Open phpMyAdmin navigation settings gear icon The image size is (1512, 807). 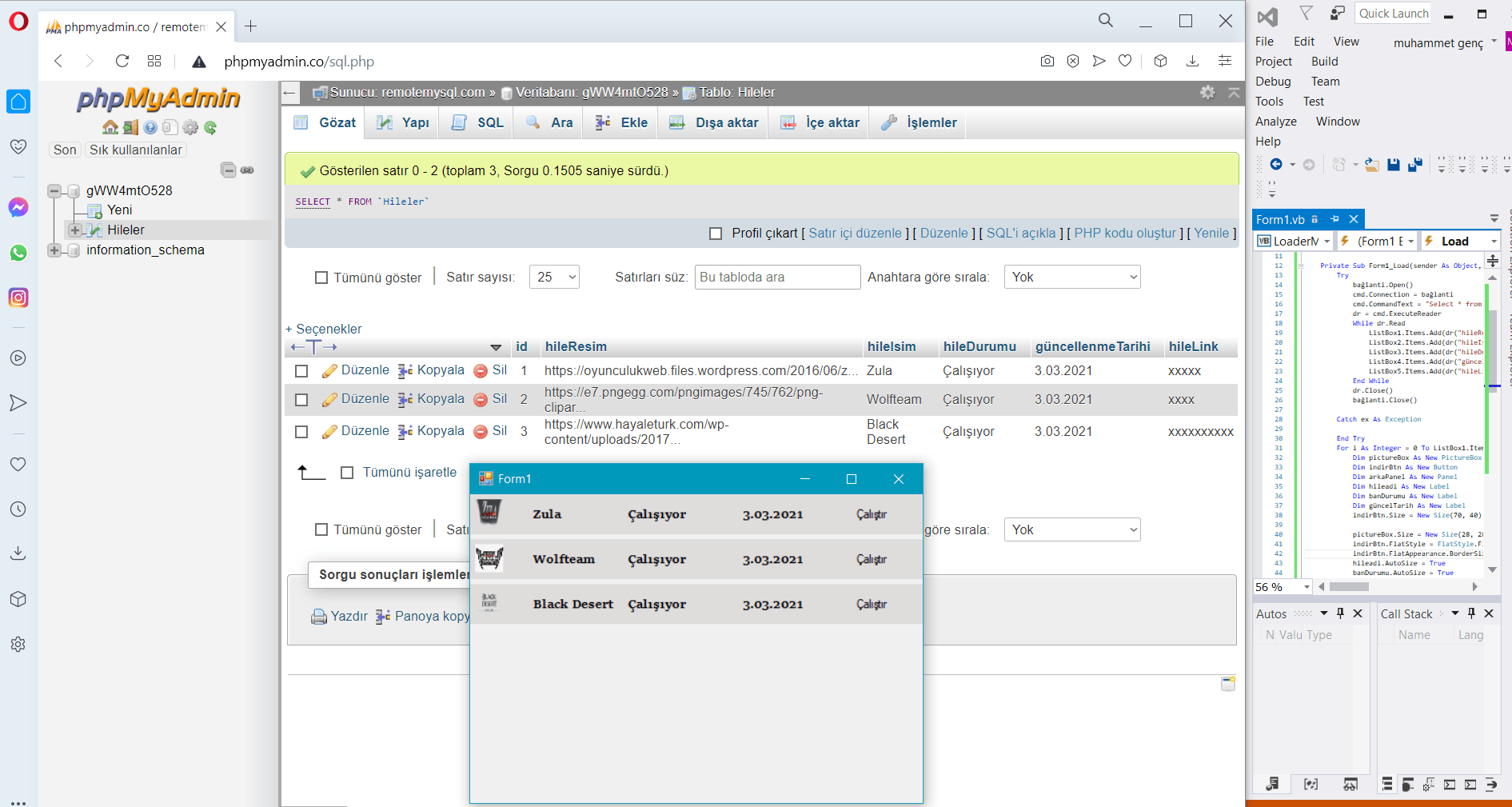point(190,127)
